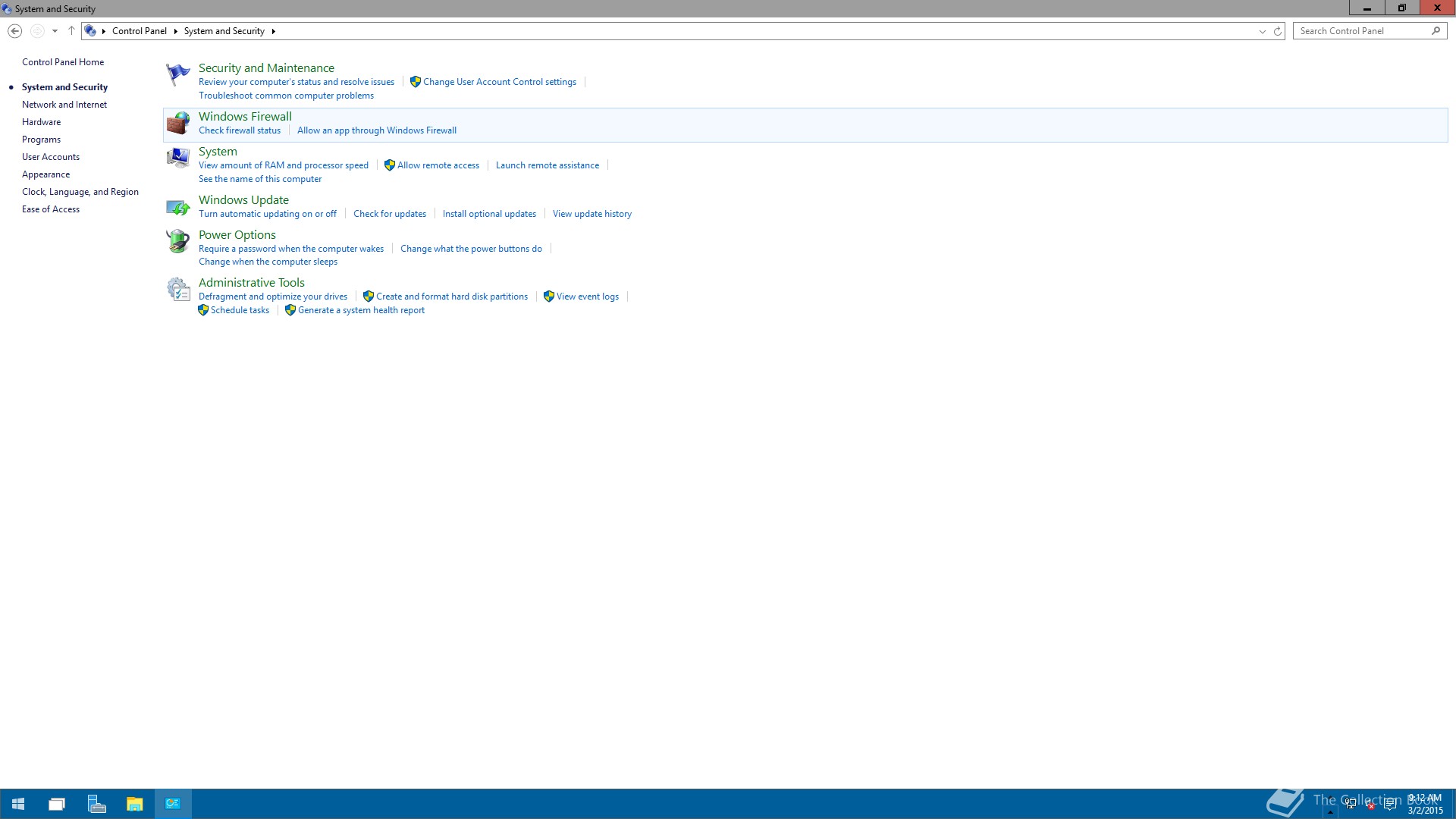
Task: Open the Windows Start button
Action: click(x=18, y=804)
